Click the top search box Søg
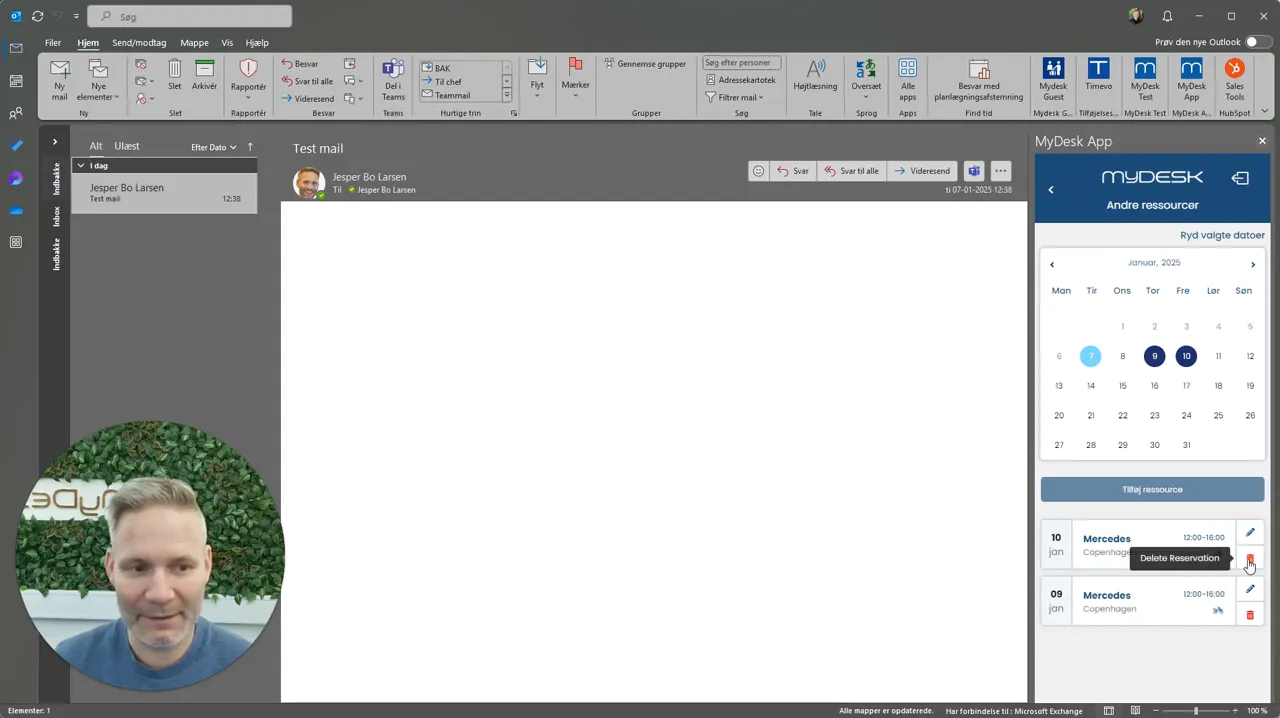The width and height of the screenshot is (1280, 718). [190, 16]
